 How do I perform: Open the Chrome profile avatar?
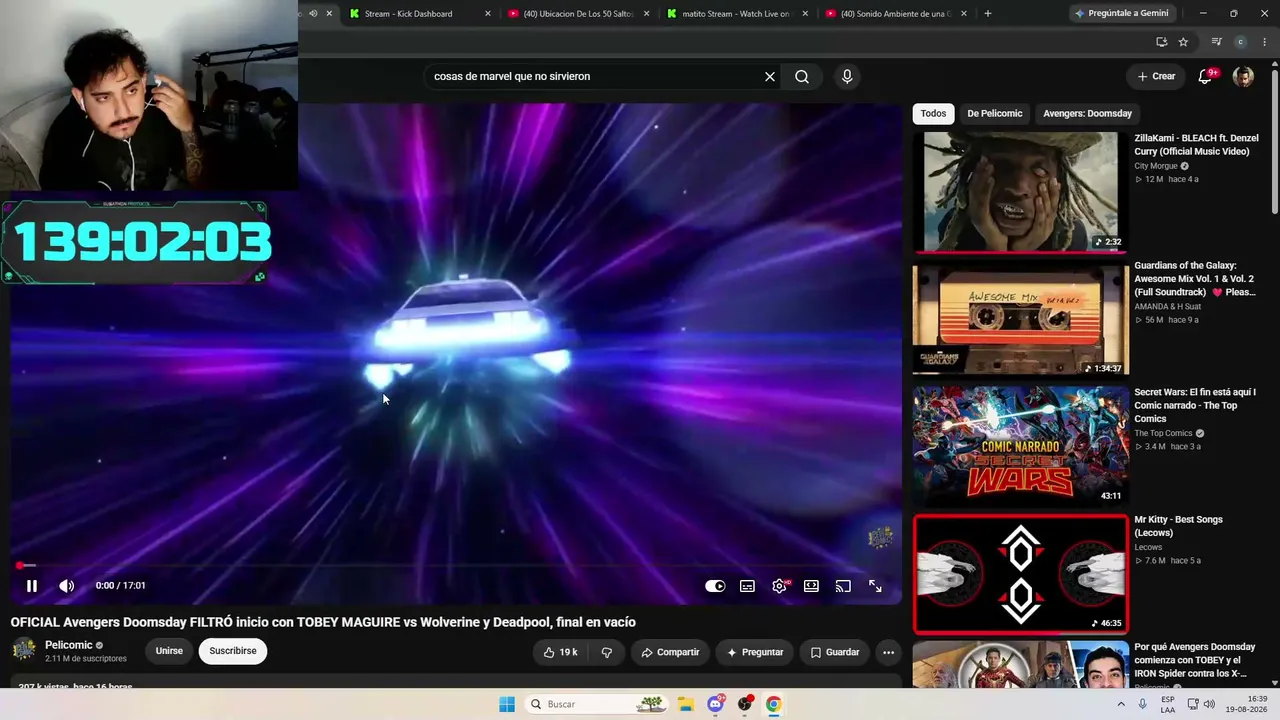click(x=1241, y=42)
